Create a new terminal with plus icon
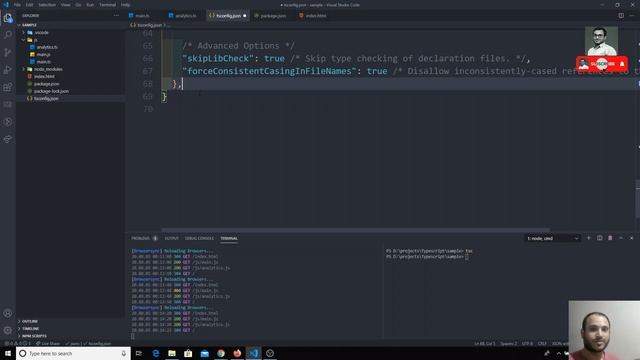640x360 pixels. 589,238
